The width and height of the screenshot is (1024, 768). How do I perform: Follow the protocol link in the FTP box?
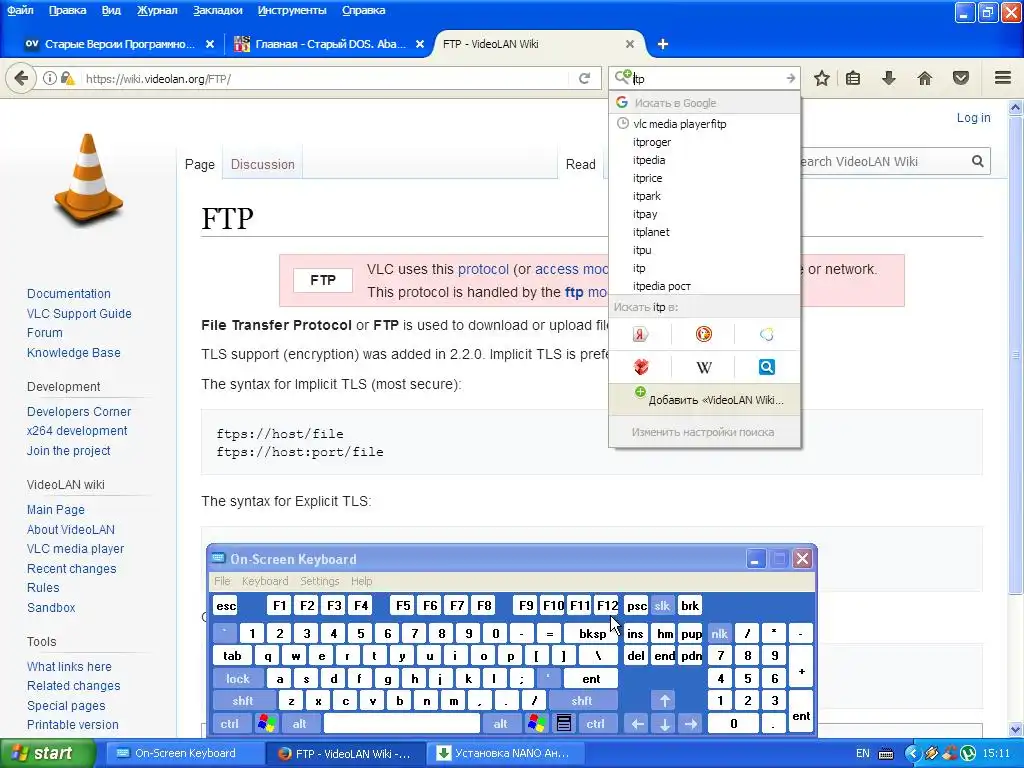pos(483,269)
